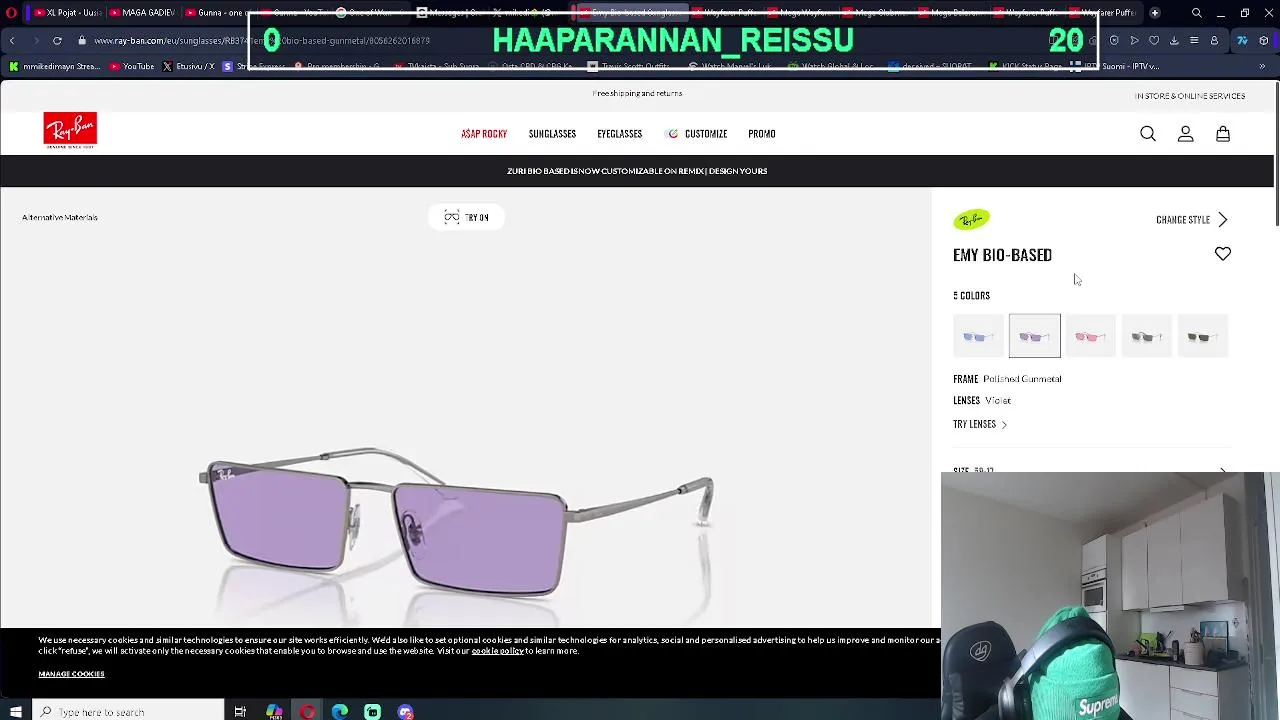Open the green Kick app taskbar icon
The width and height of the screenshot is (1280, 720).
pyautogui.click(x=373, y=712)
